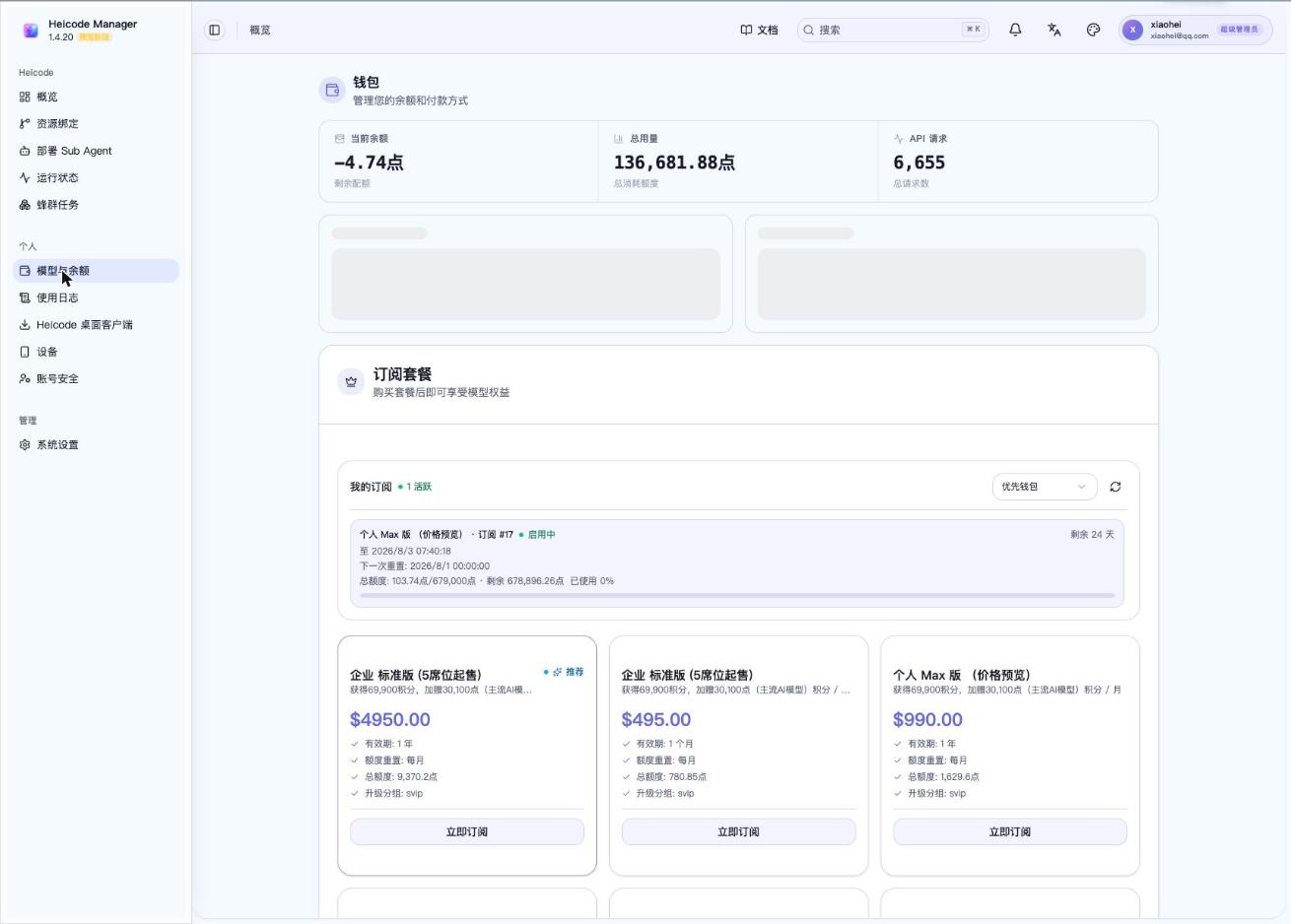Click the 下一次重置 date line
1291x924 pixels.
pyautogui.click(x=425, y=565)
